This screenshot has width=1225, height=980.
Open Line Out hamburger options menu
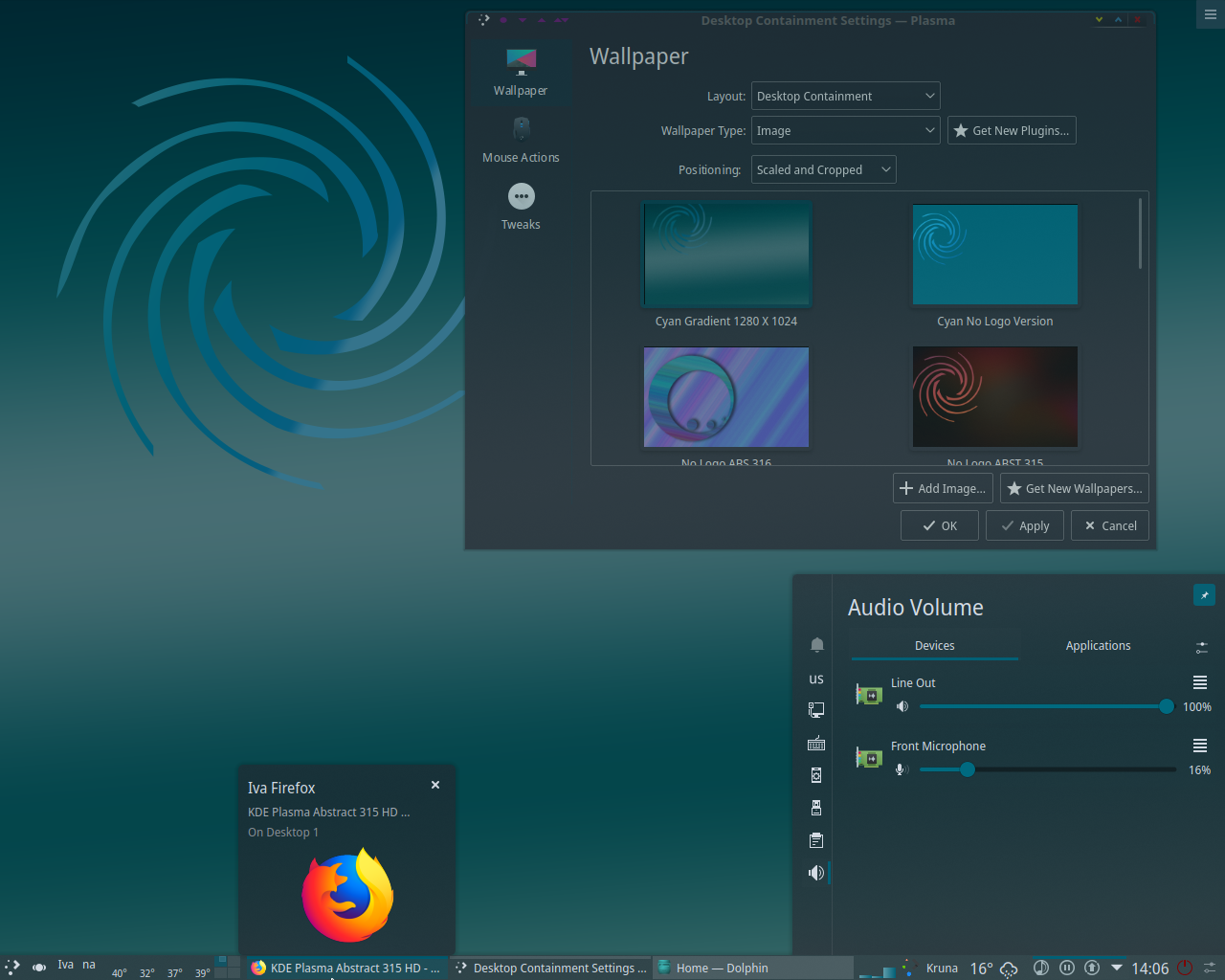click(1199, 682)
